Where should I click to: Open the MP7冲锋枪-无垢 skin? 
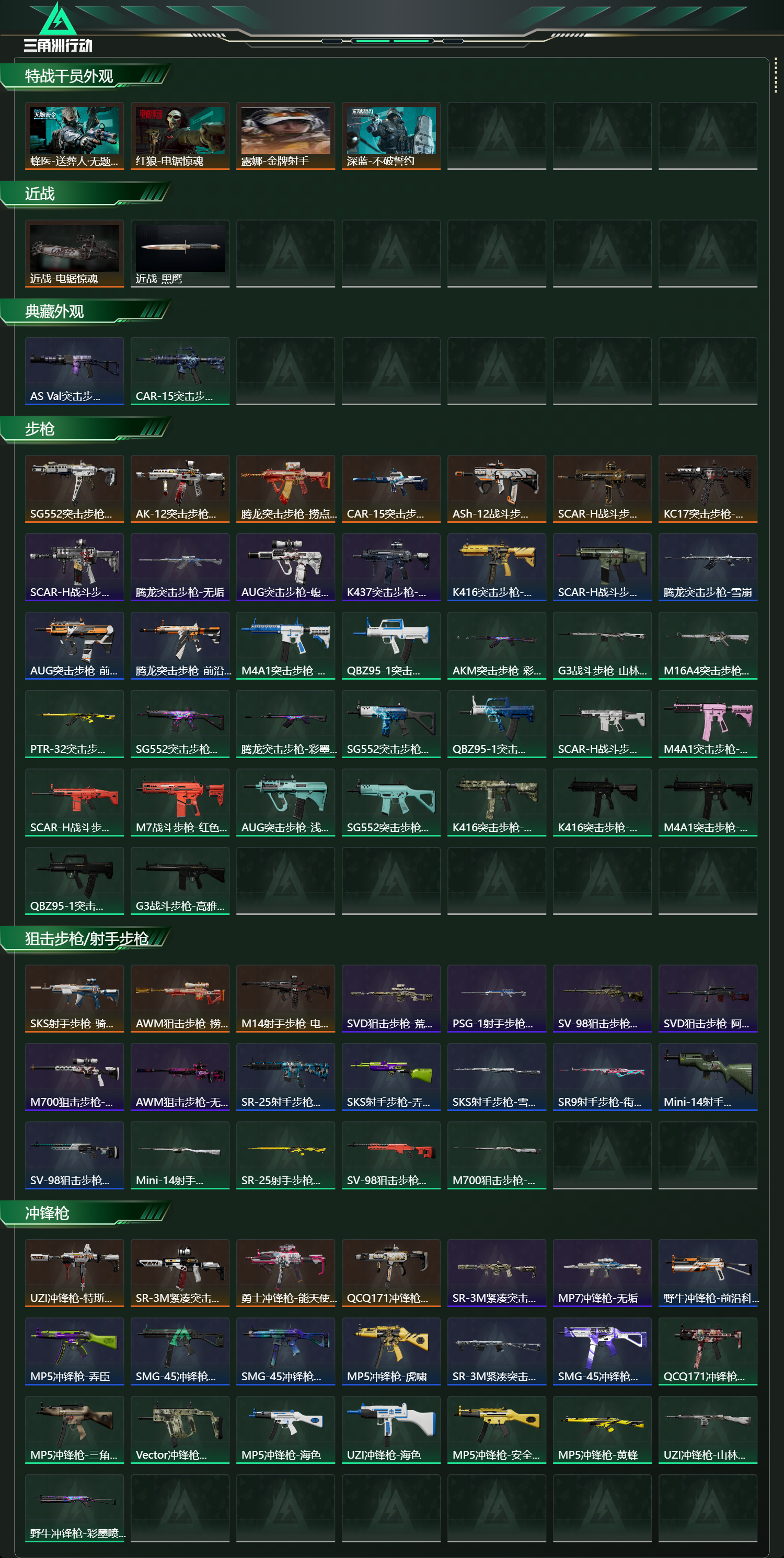point(602,1273)
